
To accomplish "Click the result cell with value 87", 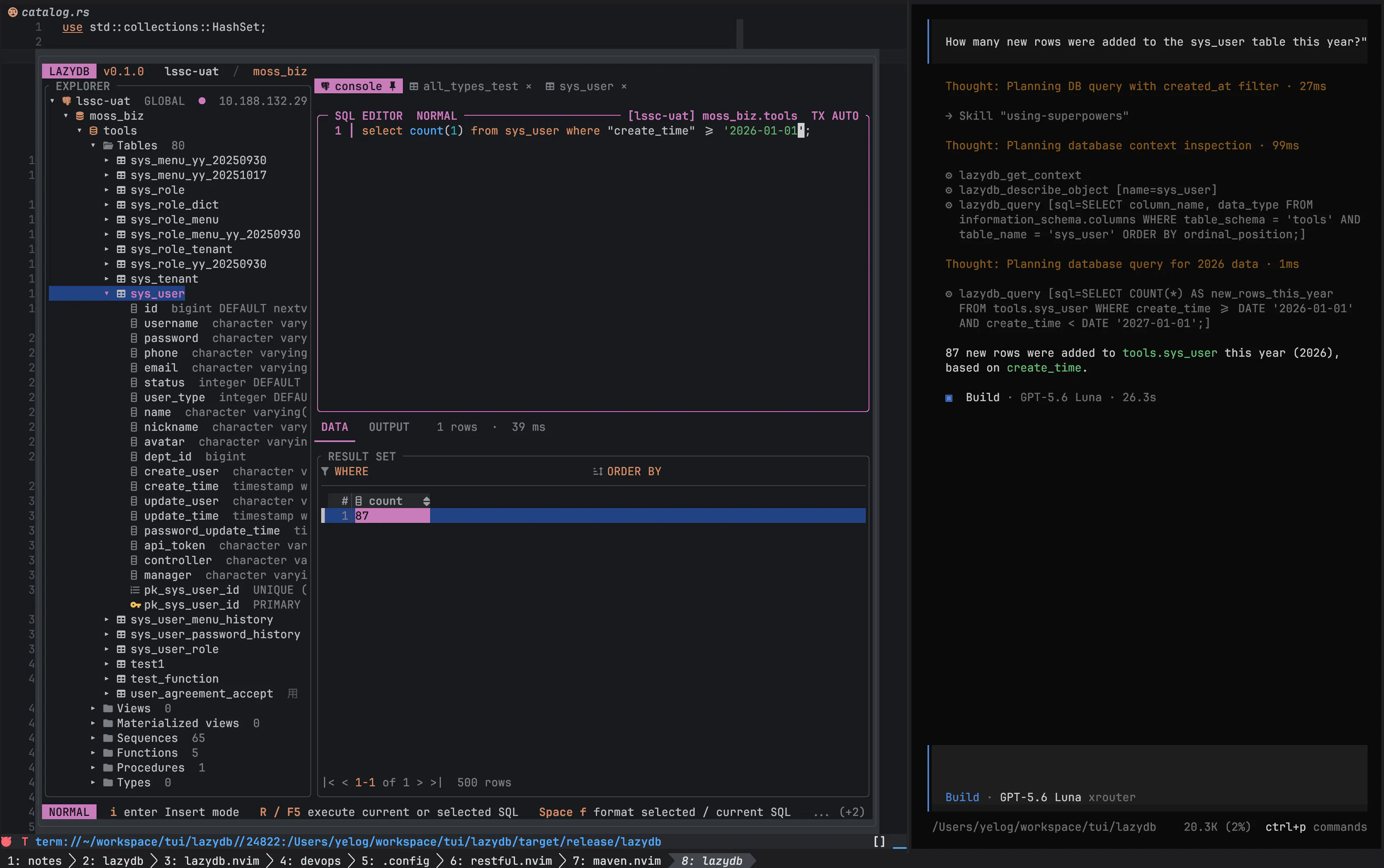I will (x=392, y=516).
